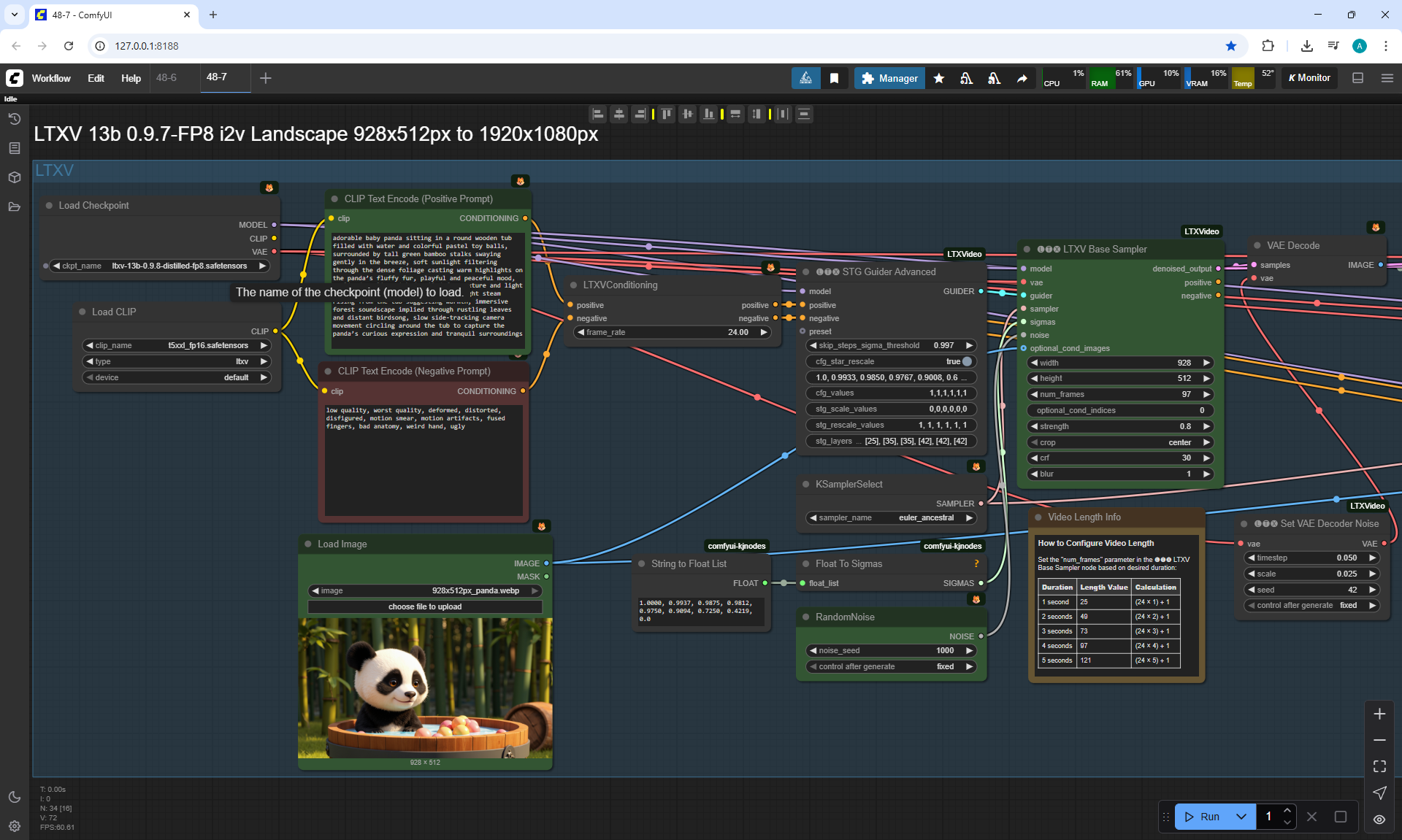1402x840 pixels.
Task: Click the star favorites icon beside Manager
Action: coord(939,78)
